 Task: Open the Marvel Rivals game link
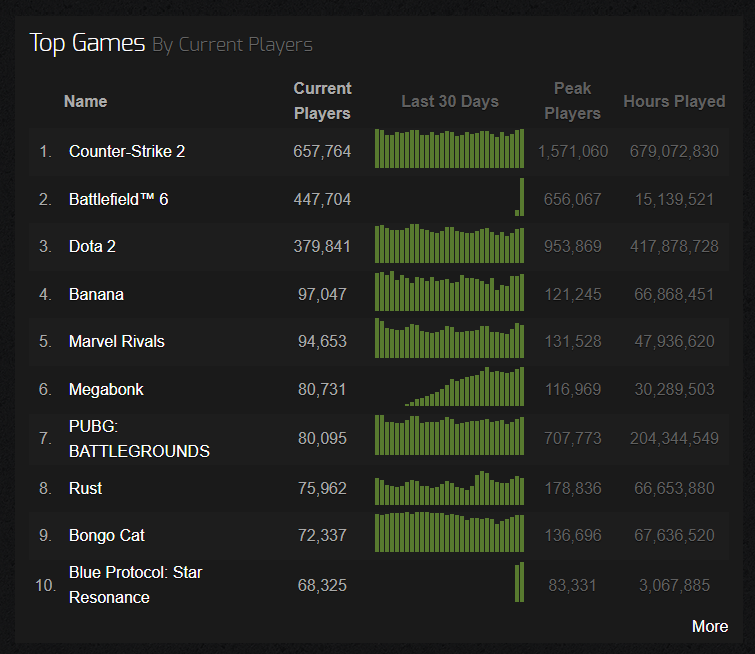coord(117,341)
